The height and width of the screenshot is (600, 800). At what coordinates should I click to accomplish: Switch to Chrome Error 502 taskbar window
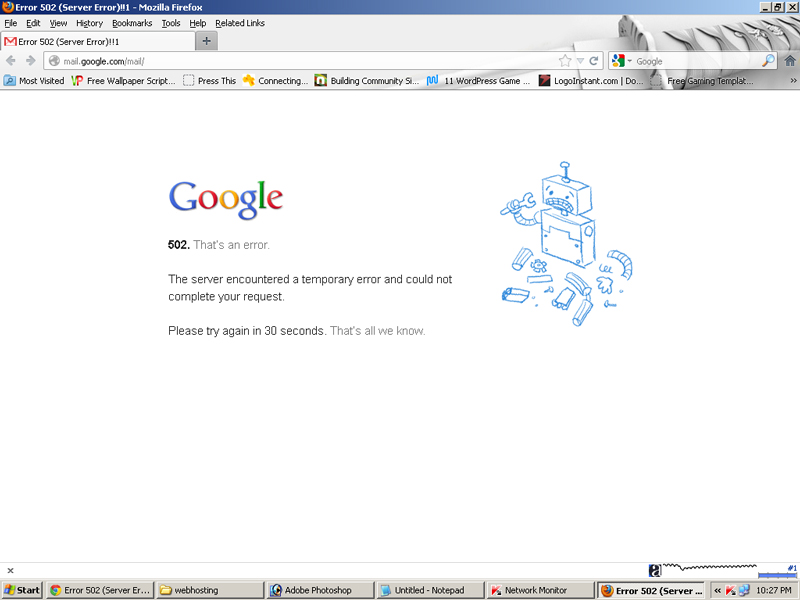tap(100, 590)
